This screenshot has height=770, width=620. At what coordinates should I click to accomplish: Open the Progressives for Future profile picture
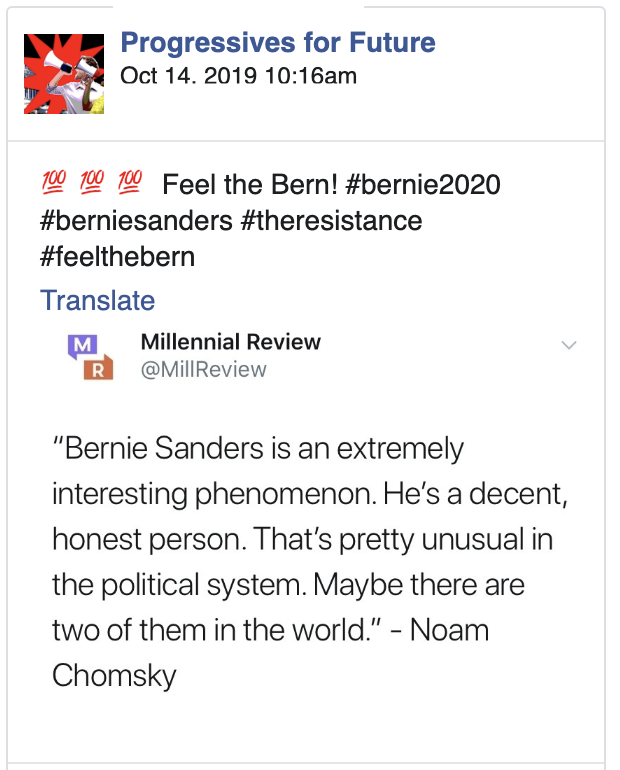pyautogui.click(x=64, y=73)
